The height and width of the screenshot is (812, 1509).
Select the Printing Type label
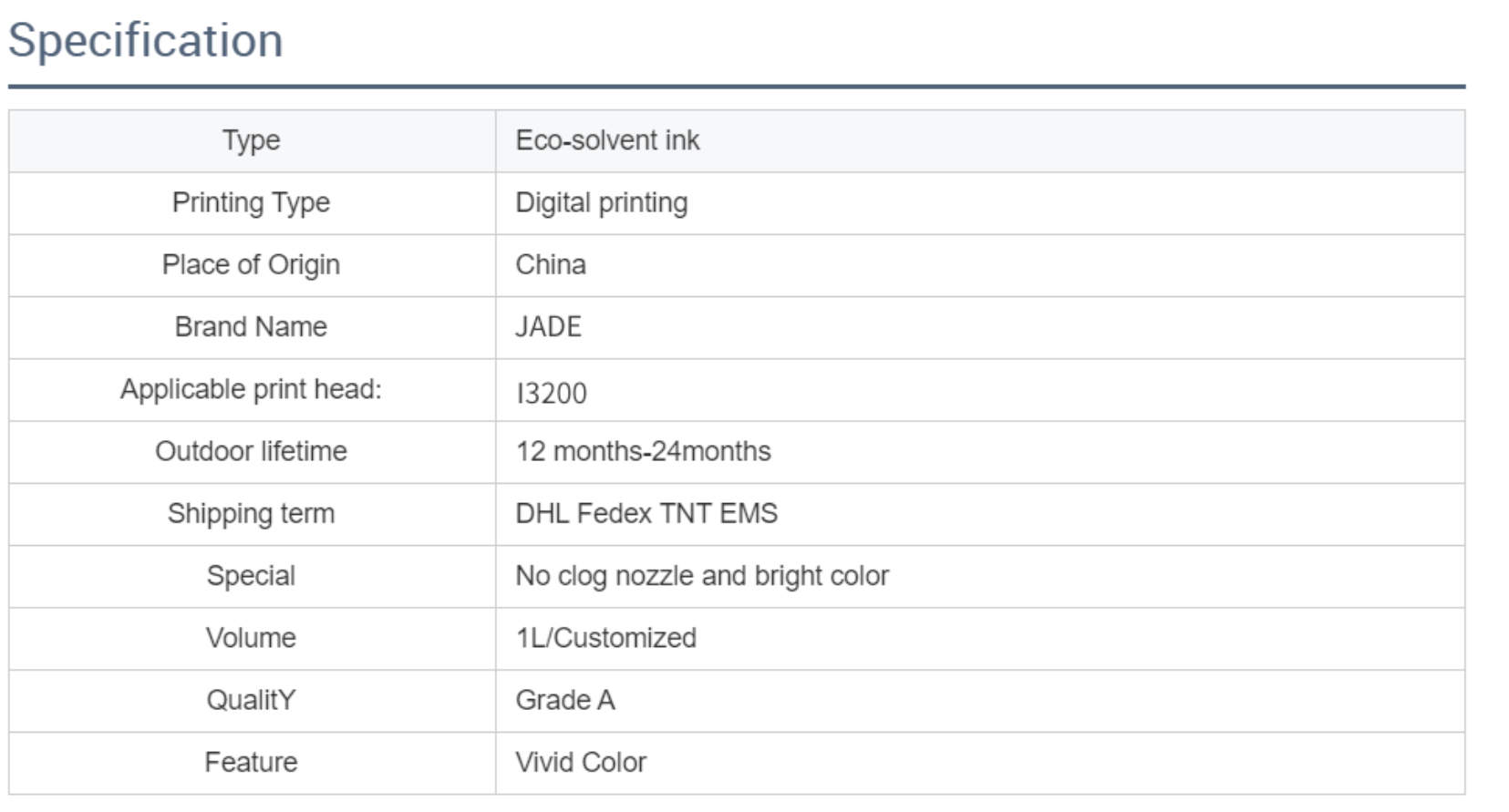251,203
